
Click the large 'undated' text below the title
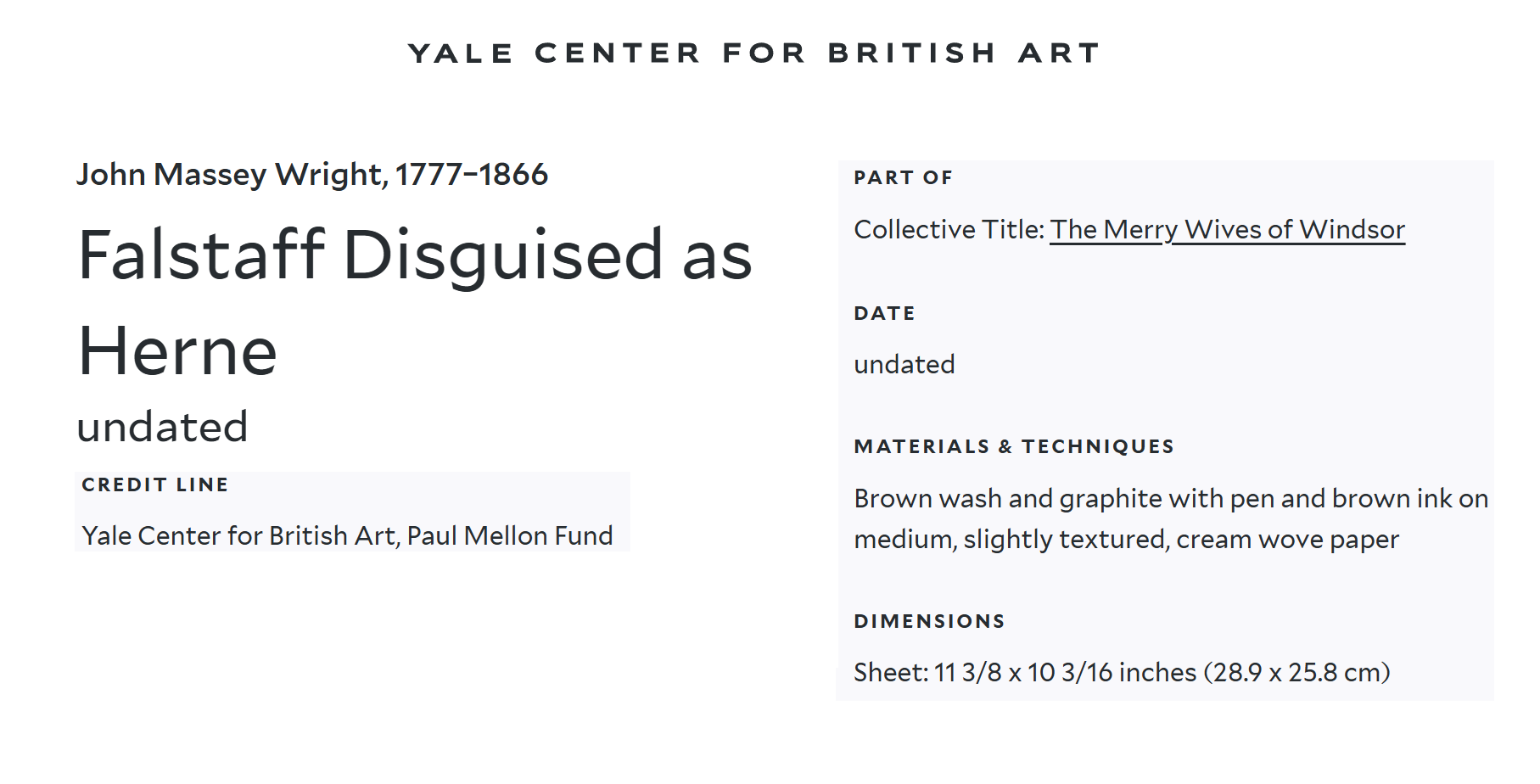click(162, 427)
